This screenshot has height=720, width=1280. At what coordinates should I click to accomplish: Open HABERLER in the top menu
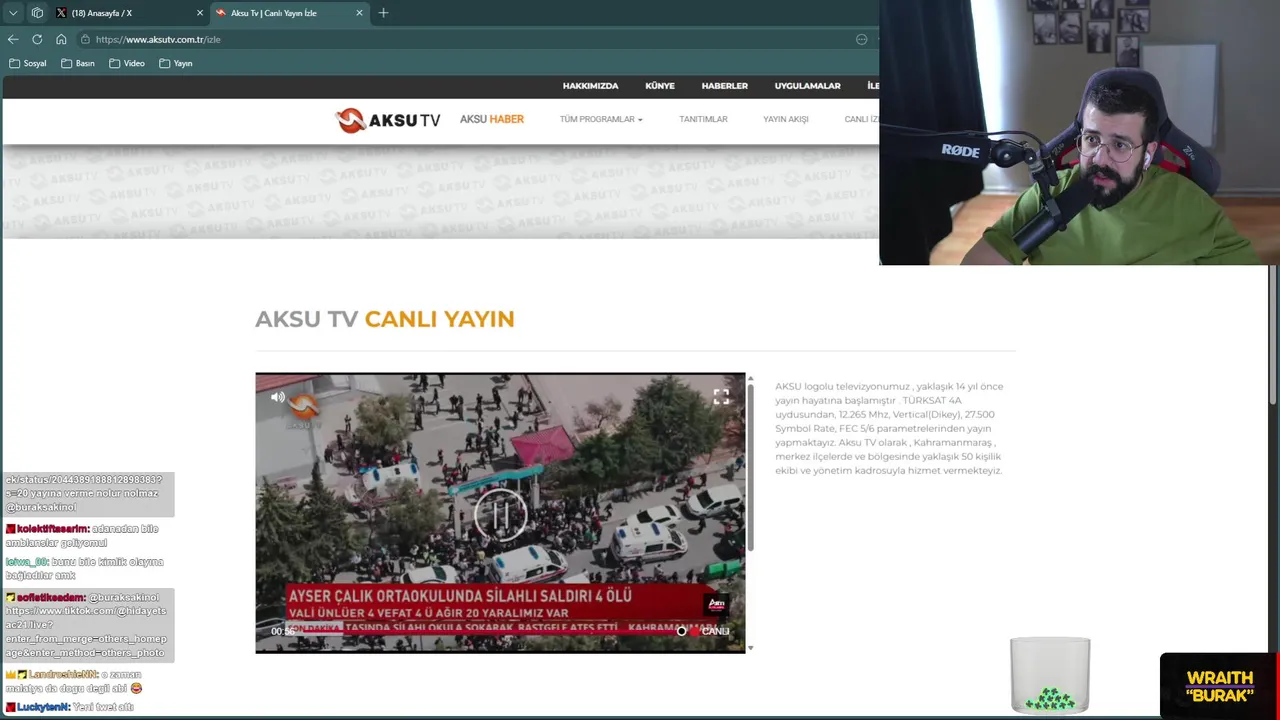(x=725, y=86)
